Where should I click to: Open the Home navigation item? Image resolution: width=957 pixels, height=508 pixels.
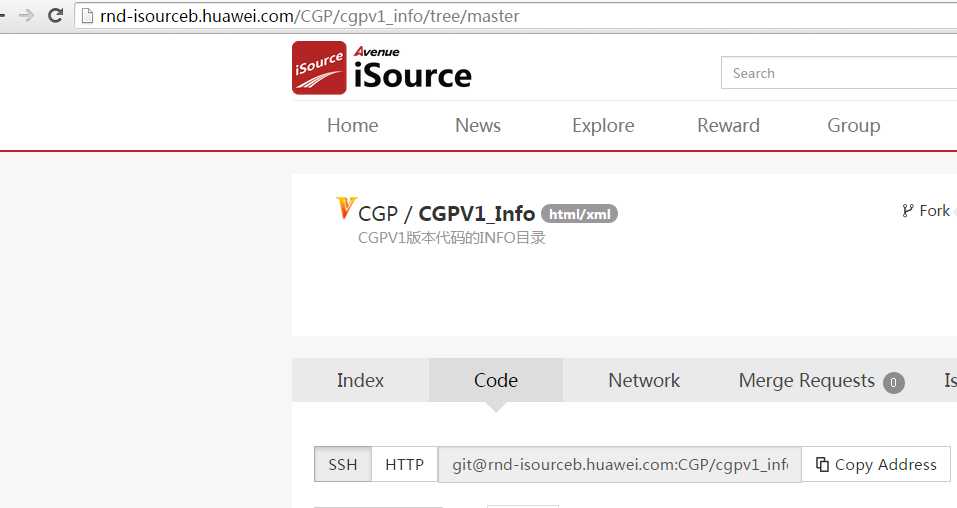tap(353, 125)
